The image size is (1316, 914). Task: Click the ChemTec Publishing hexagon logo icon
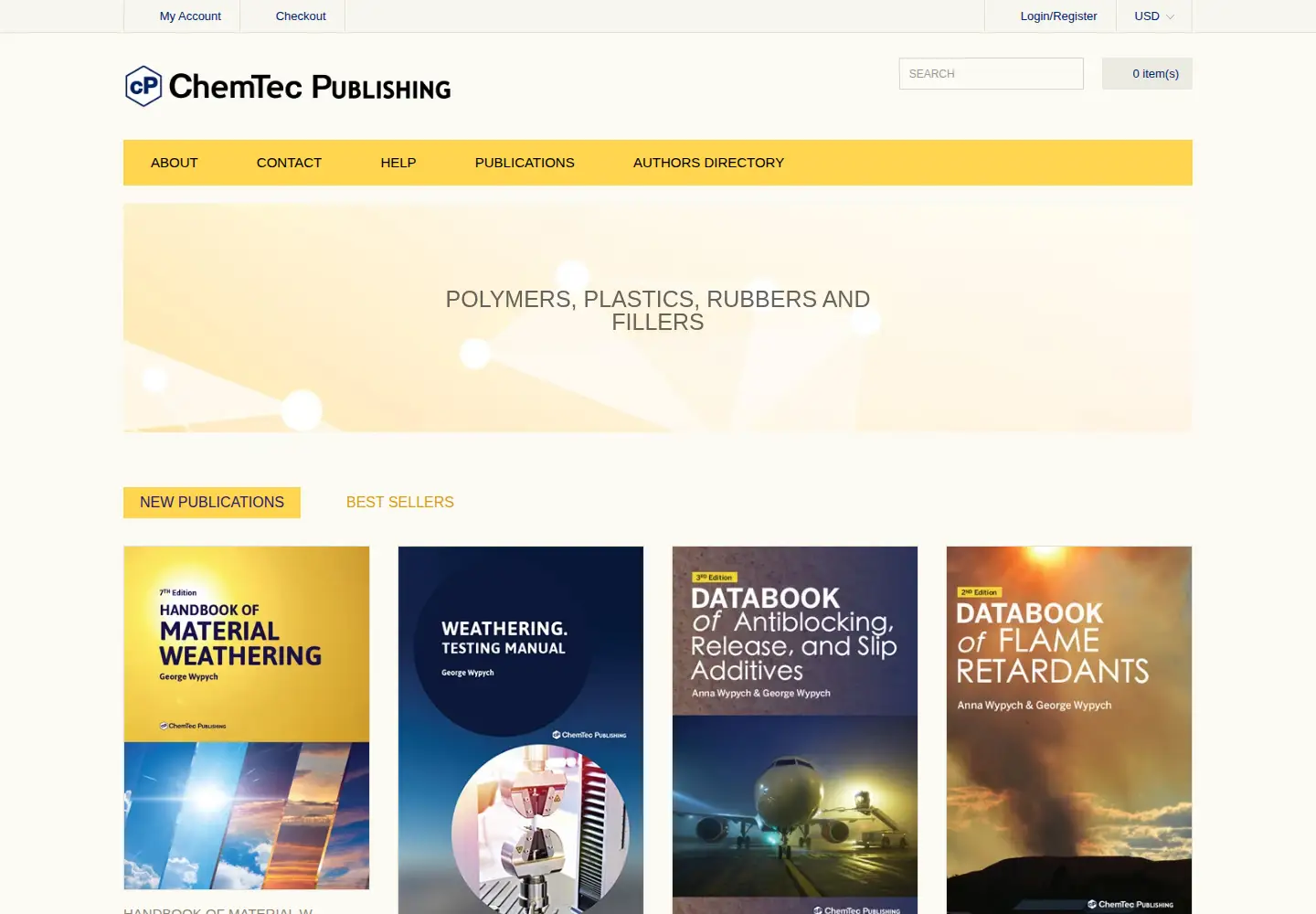pyautogui.click(x=143, y=86)
